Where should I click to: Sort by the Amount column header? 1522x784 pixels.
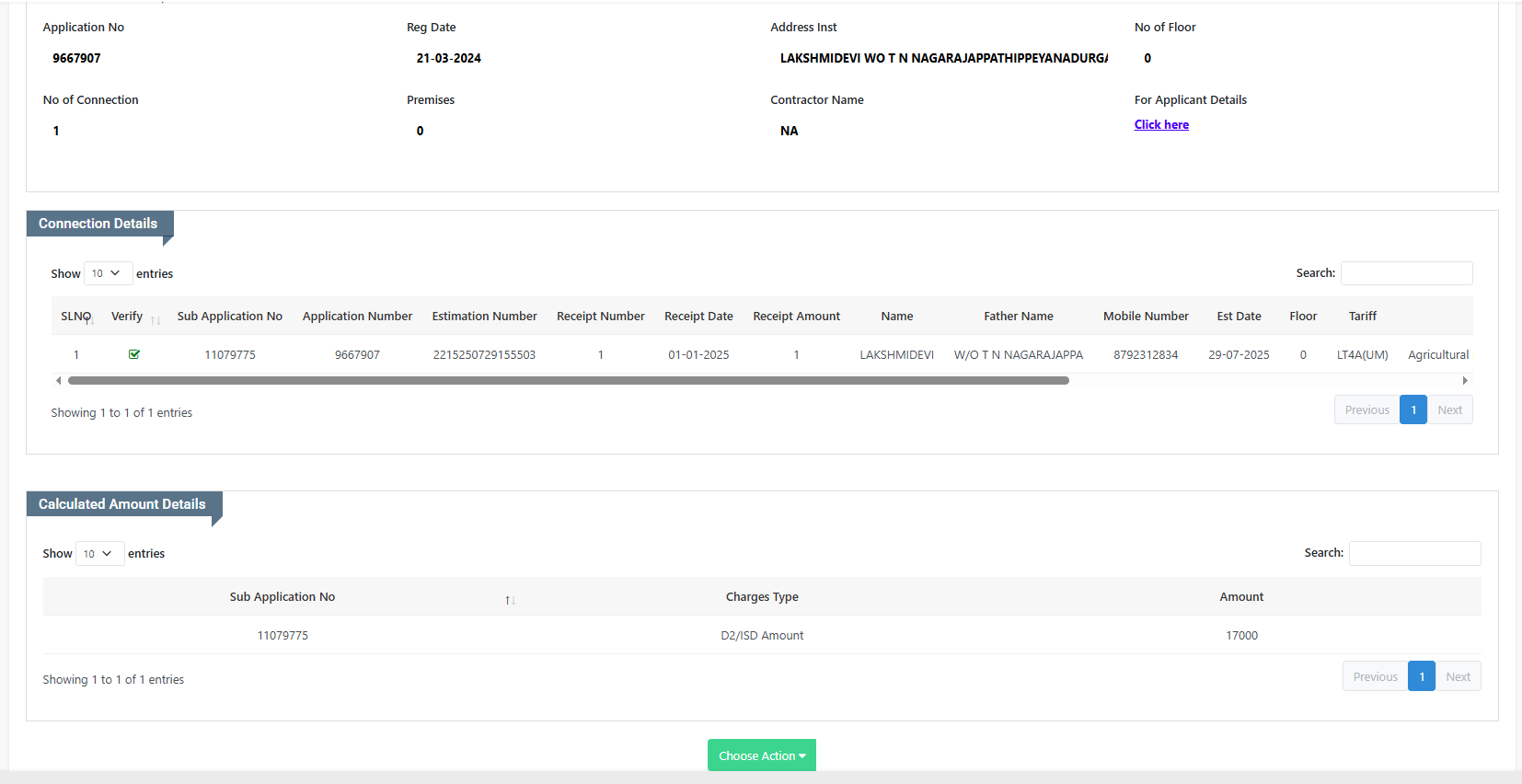1241,596
